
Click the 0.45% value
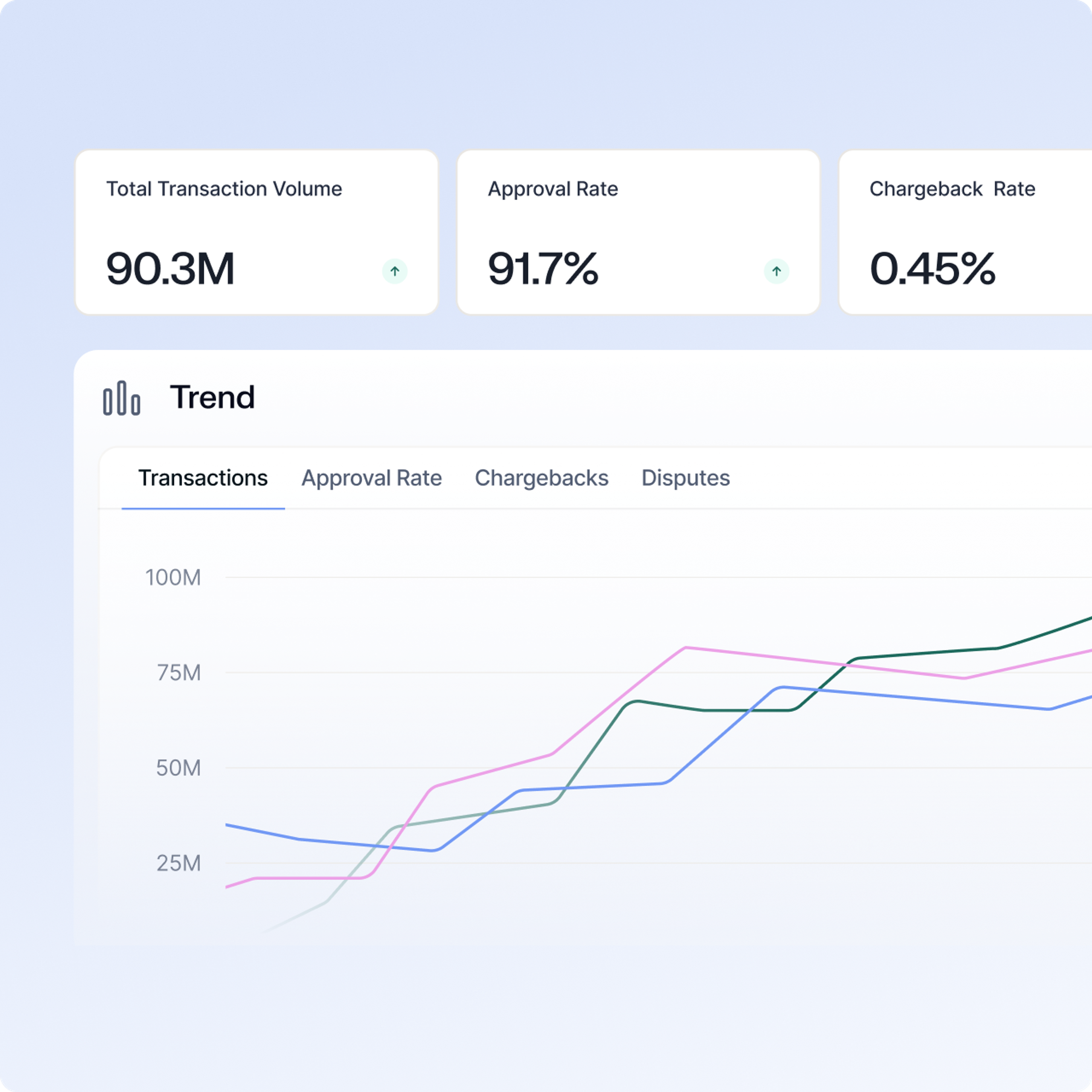point(933,268)
